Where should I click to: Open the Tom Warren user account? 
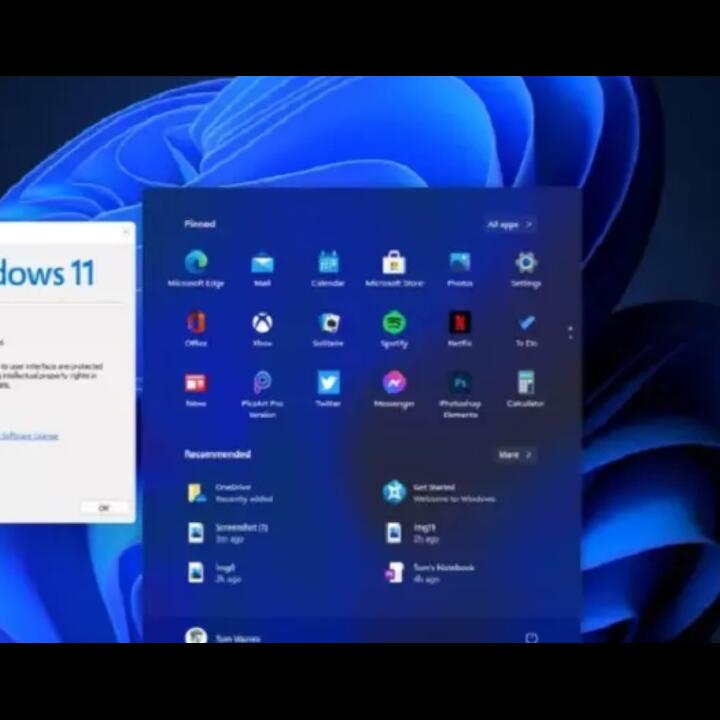click(x=223, y=637)
